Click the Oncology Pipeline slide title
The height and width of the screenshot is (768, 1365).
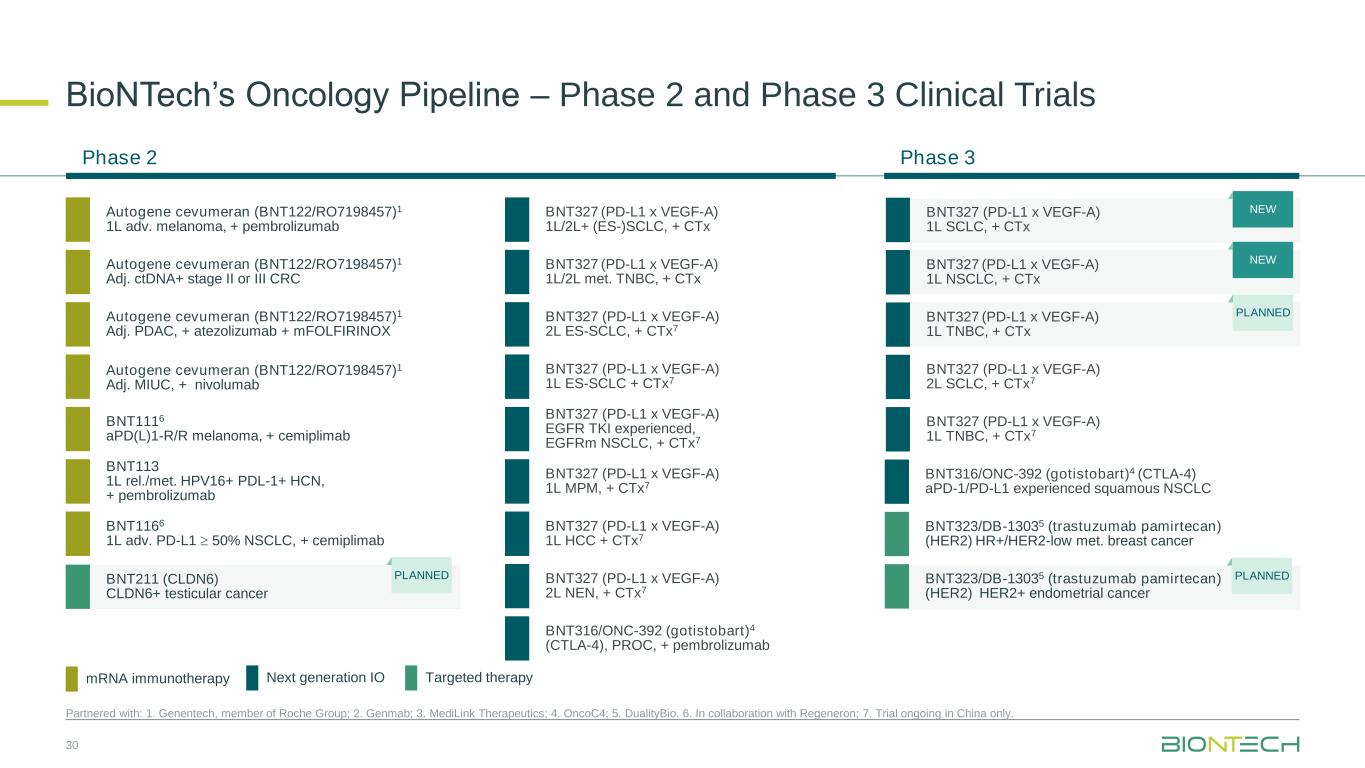580,95
